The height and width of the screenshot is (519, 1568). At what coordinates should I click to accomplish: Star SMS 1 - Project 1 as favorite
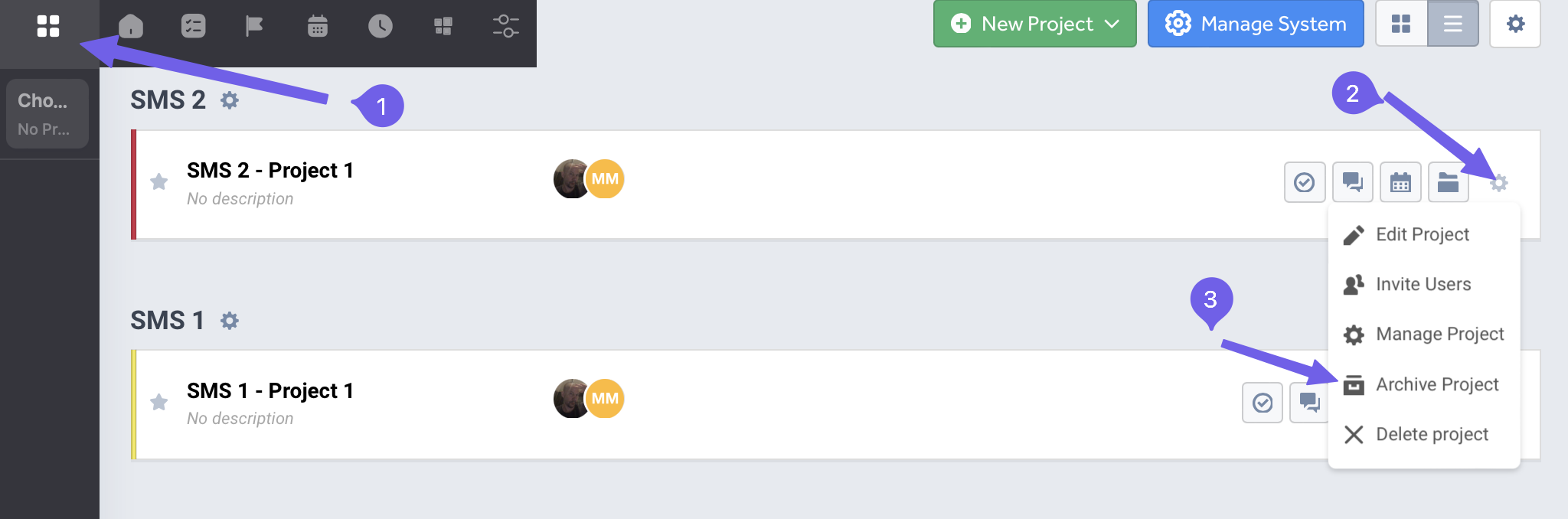point(159,402)
